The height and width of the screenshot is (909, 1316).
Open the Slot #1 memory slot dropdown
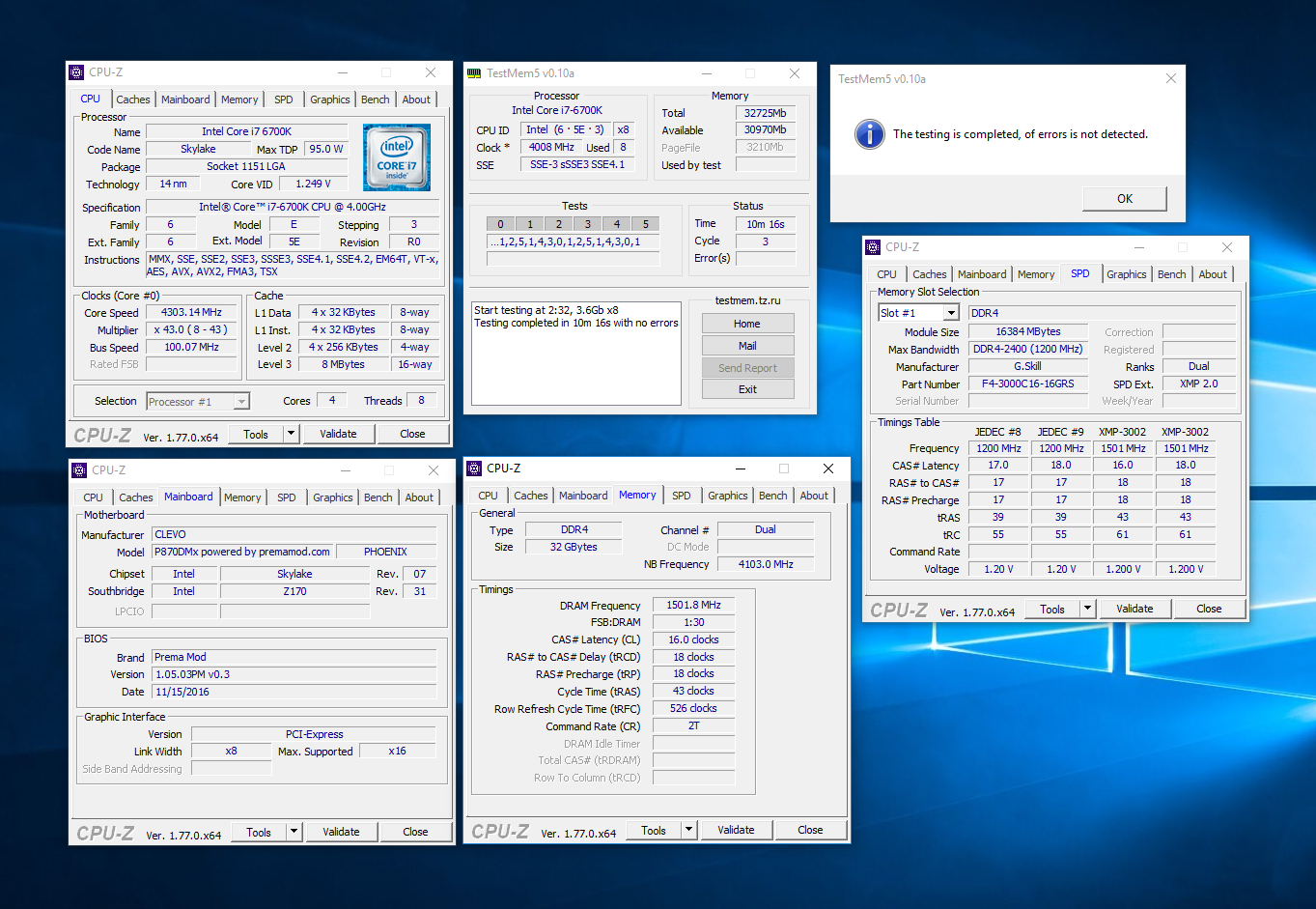point(951,313)
